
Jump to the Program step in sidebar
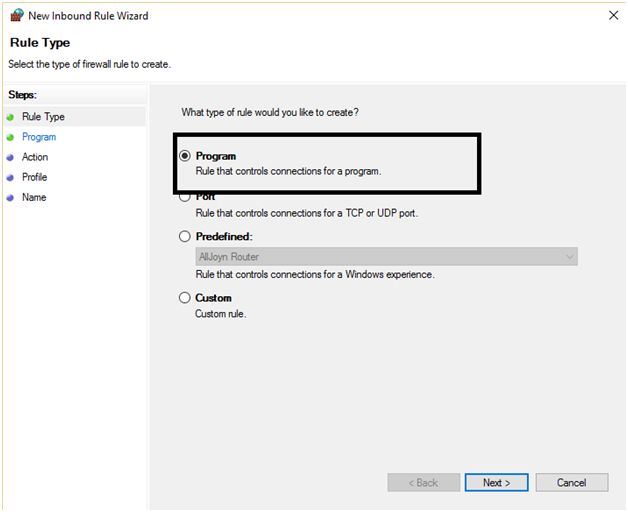coord(39,137)
